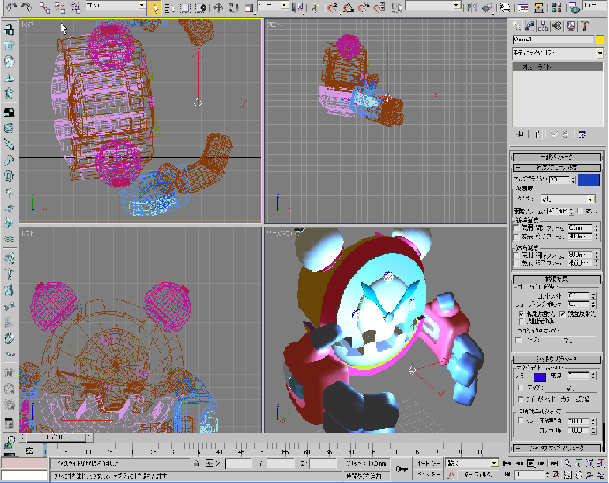Open the Decay Type dropdown
Image resolution: width=609 pixels, height=483 pixels.
click(x=568, y=199)
